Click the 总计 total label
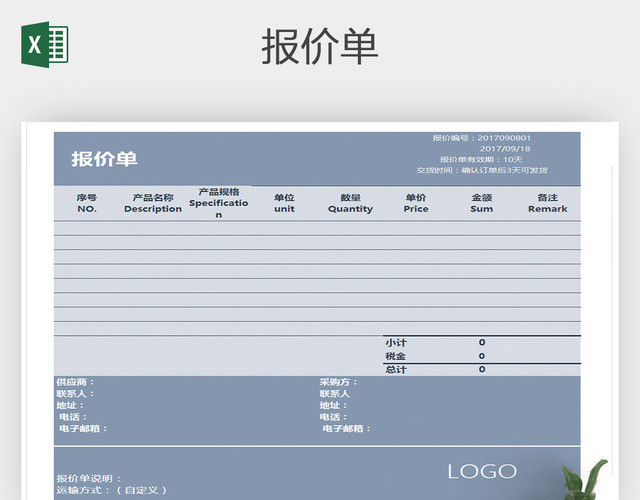The width and height of the screenshot is (640, 500). pyautogui.click(x=396, y=370)
